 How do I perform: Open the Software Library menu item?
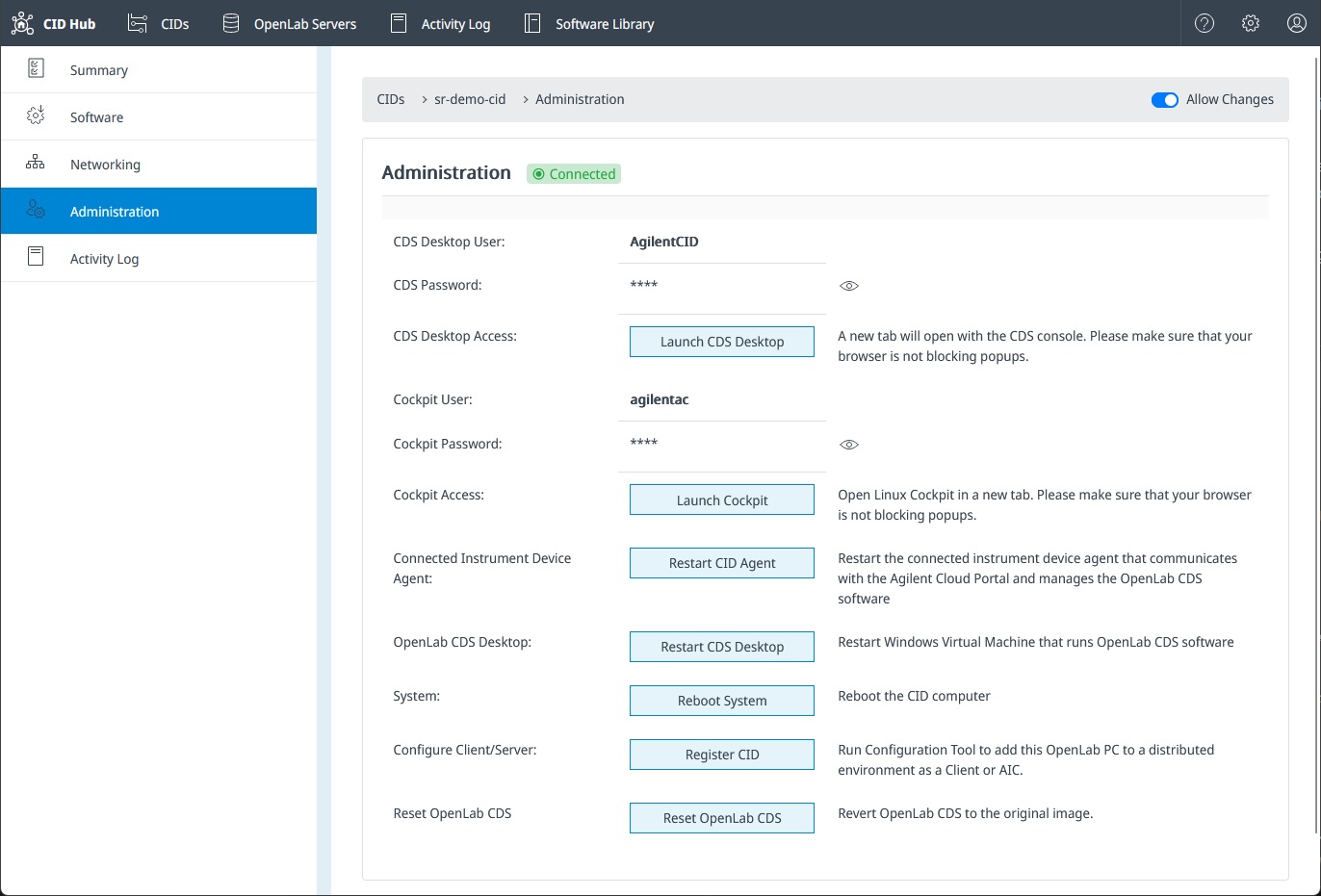coord(589,23)
